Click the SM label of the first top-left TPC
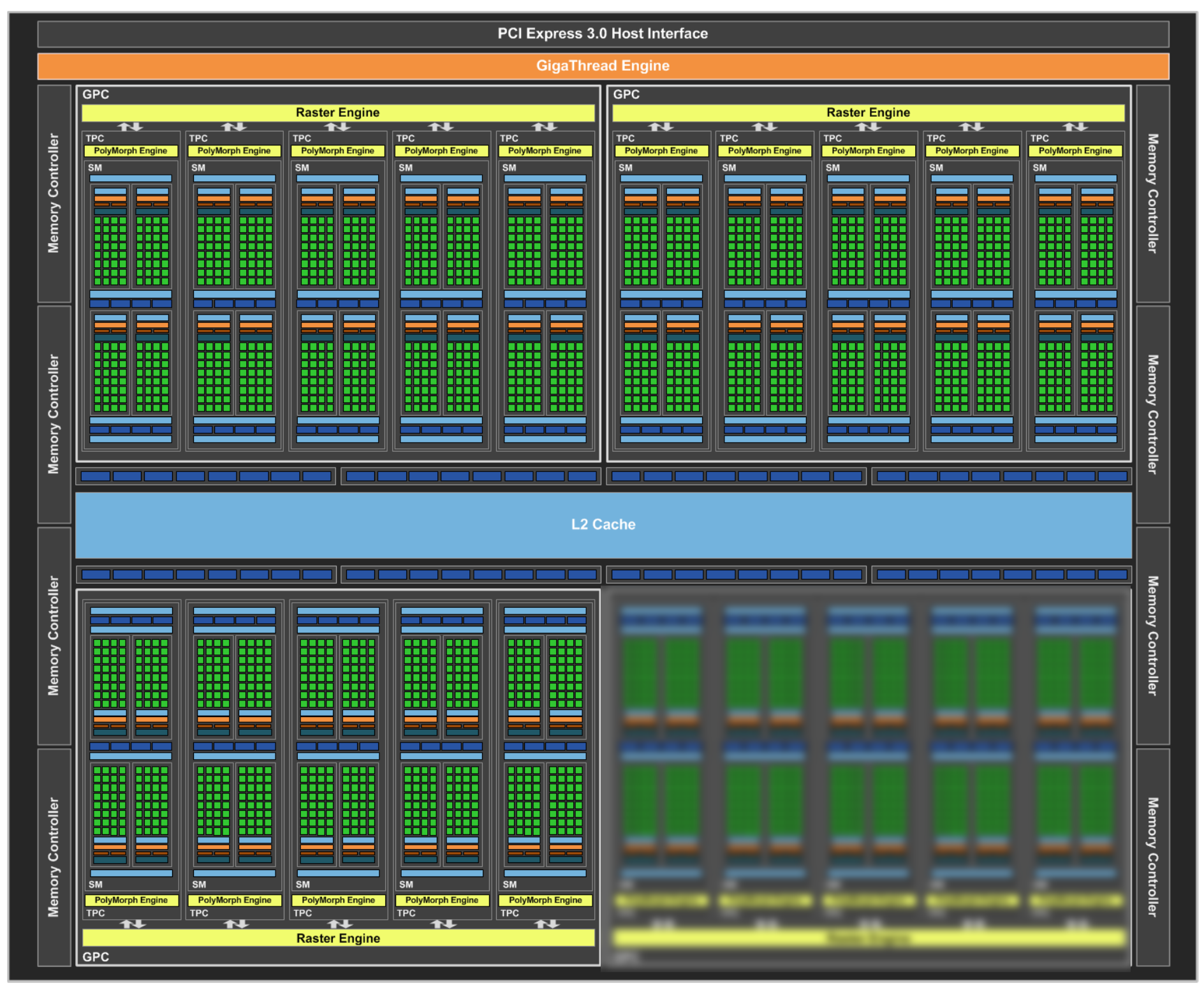1204x997 pixels. [x=95, y=168]
